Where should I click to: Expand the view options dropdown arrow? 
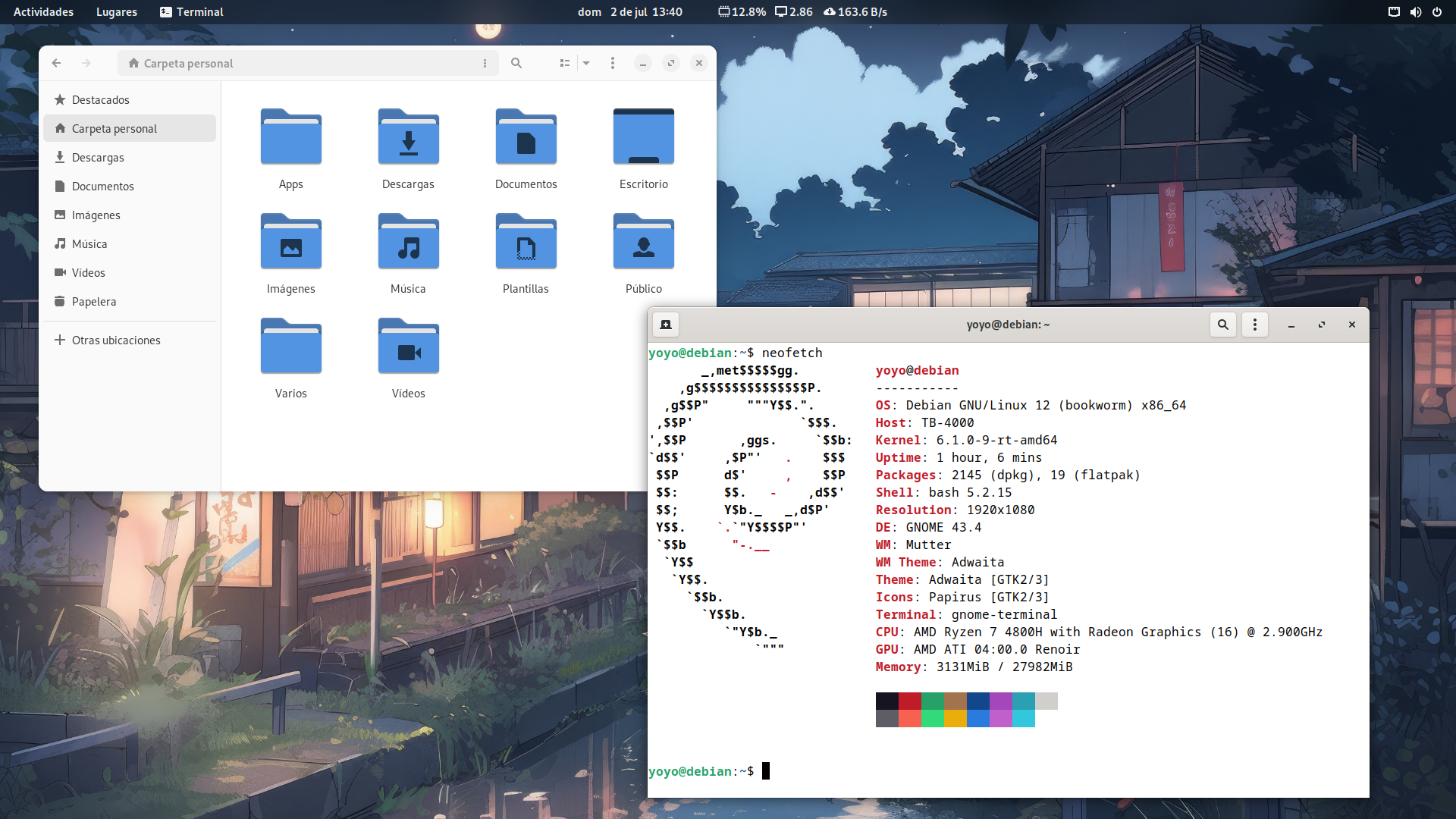coord(586,63)
